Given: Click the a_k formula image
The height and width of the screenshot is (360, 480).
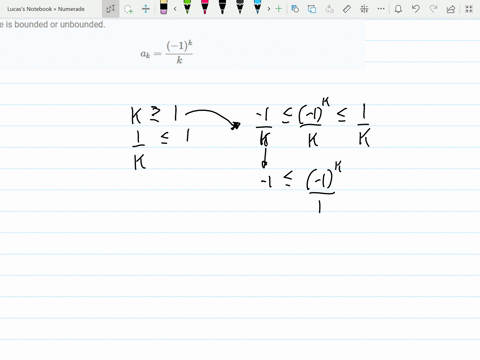Looking at the screenshot, I should point(167,52).
